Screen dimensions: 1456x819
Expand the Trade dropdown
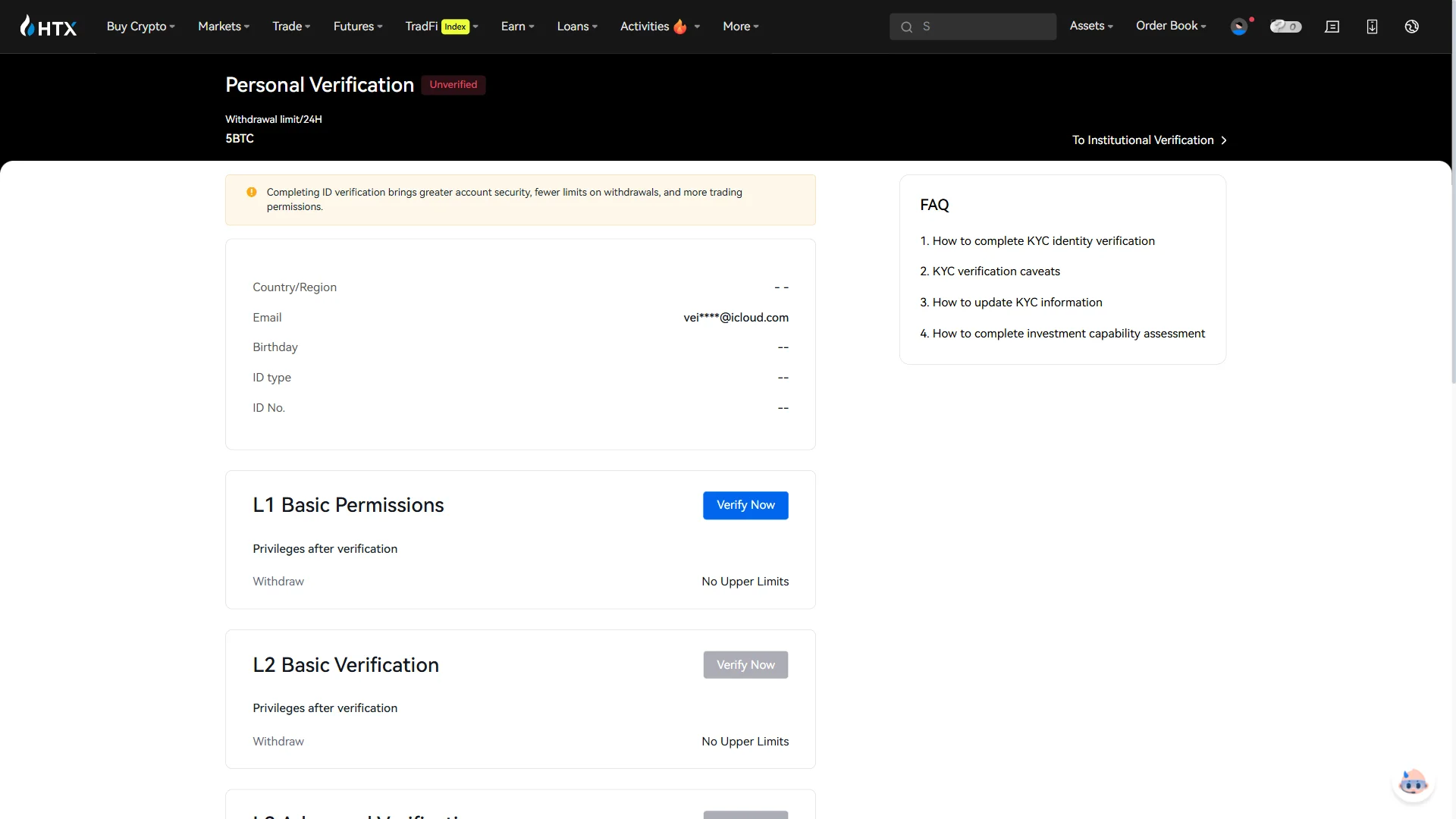[x=291, y=27]
